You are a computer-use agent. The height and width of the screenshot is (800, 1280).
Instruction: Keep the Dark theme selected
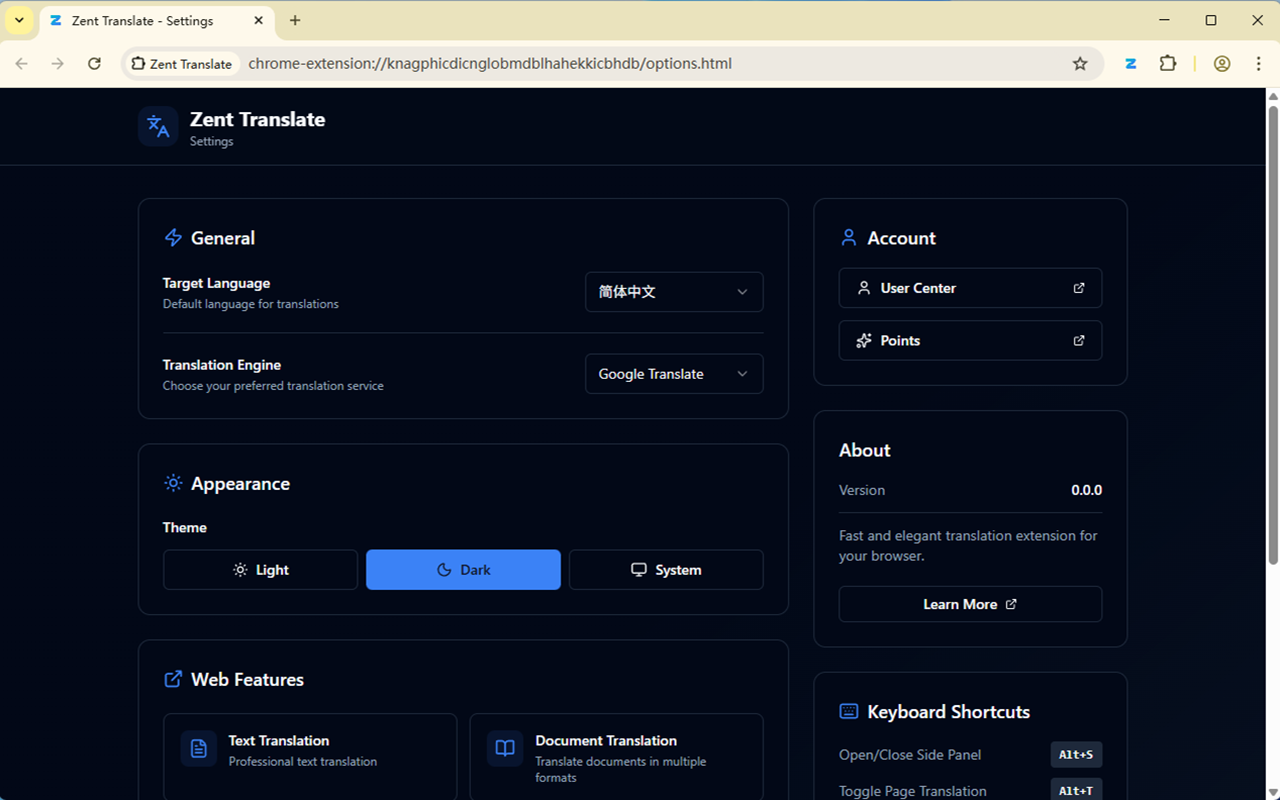point(463,569)
